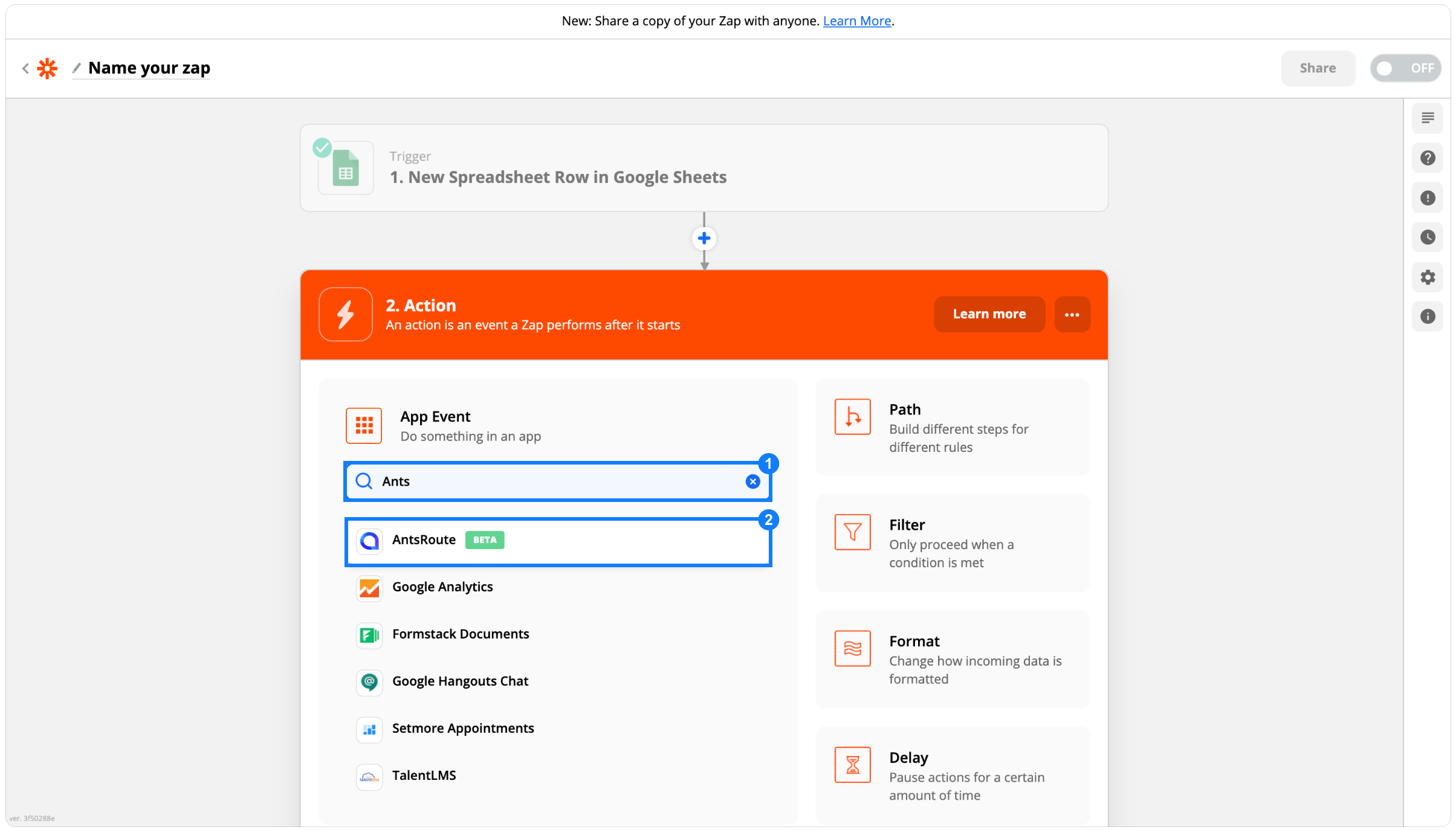Select TalentLMS from the list
1456x830 pixels.
coord(558,776)
